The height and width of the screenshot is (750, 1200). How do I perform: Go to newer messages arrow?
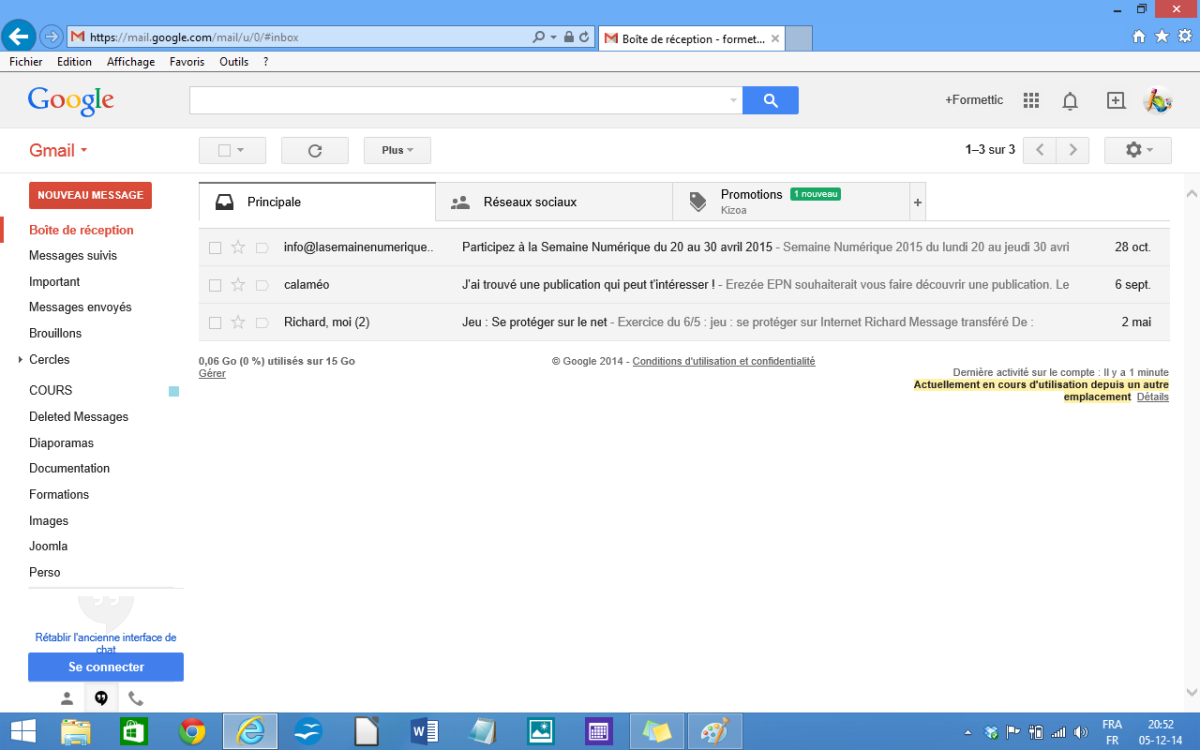click(1040, 150)
